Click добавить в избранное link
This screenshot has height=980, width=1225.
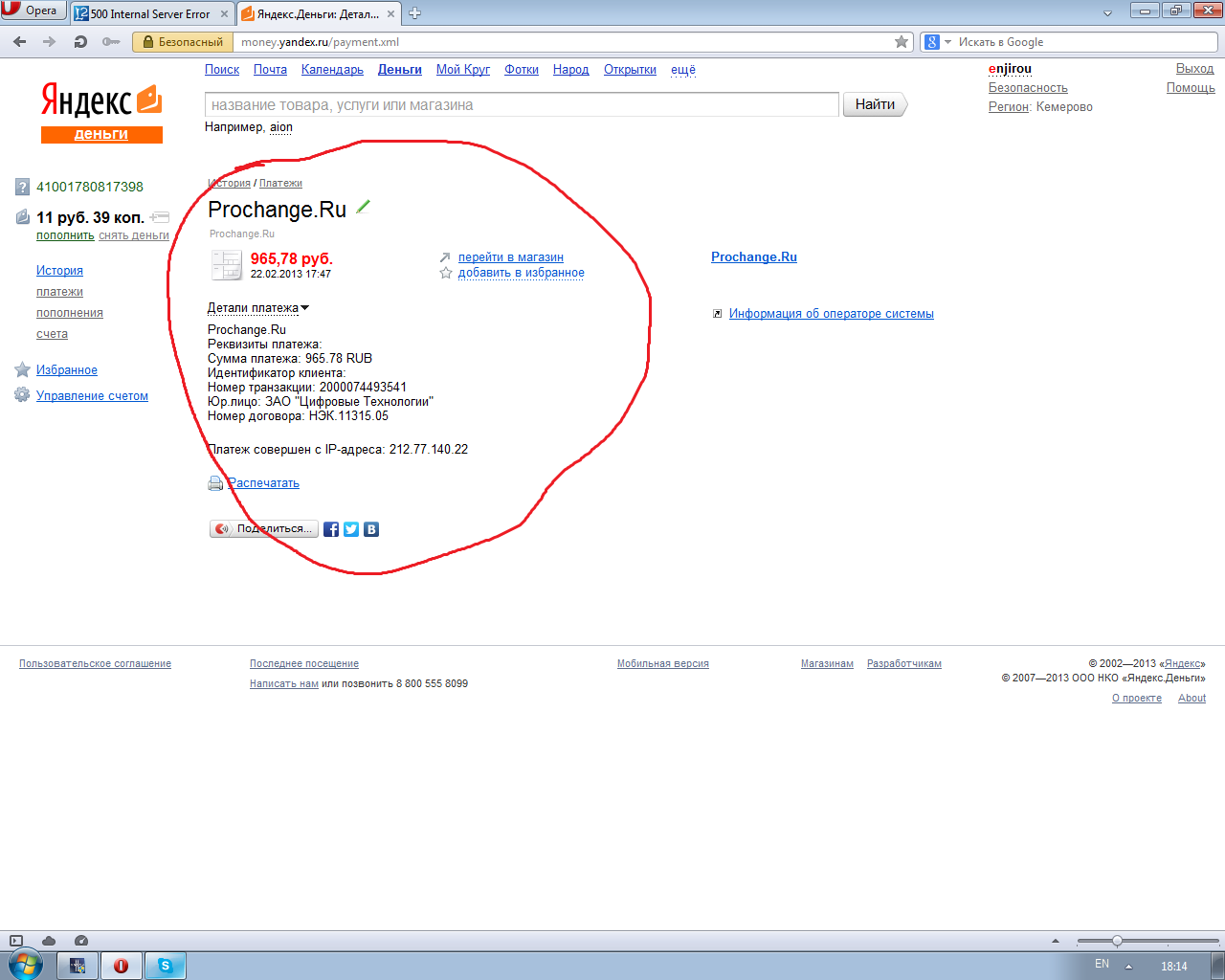(x=522, y=273)
